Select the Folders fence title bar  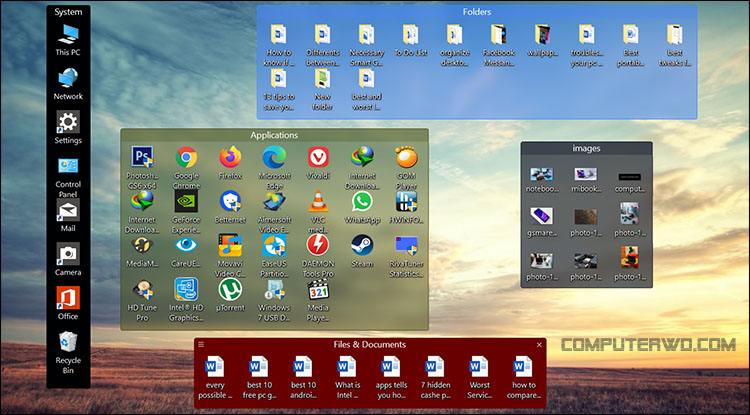[477, 12]
